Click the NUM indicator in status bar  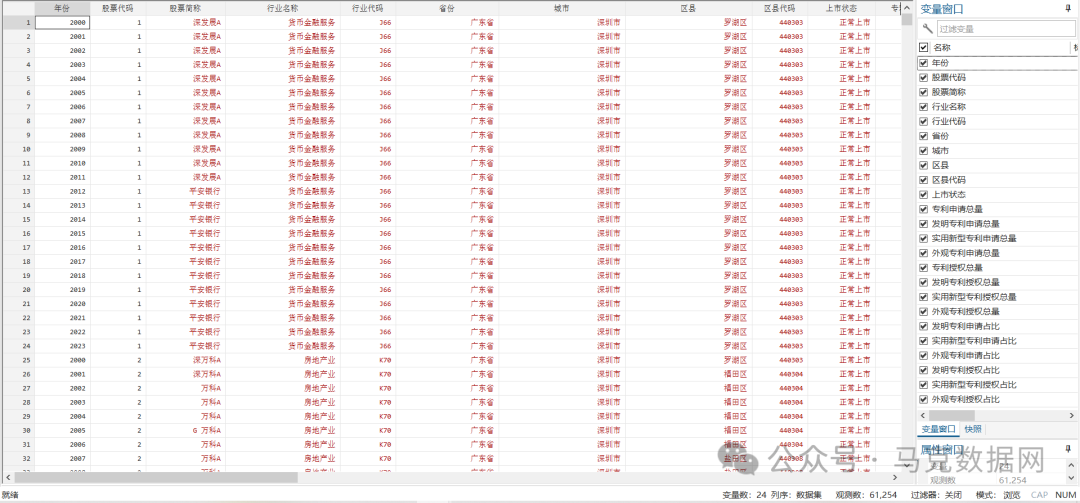1065,495
